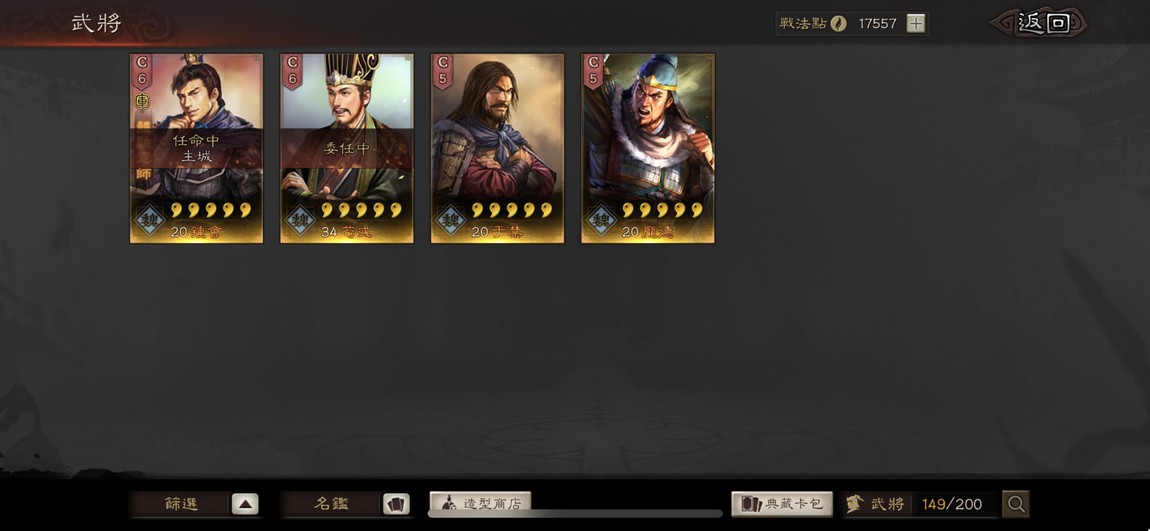The height and width of the screenshot is (531, 1150).
Task: Click the 魏 faction badge on 鍾會's card
Action: tap(150, 219)
